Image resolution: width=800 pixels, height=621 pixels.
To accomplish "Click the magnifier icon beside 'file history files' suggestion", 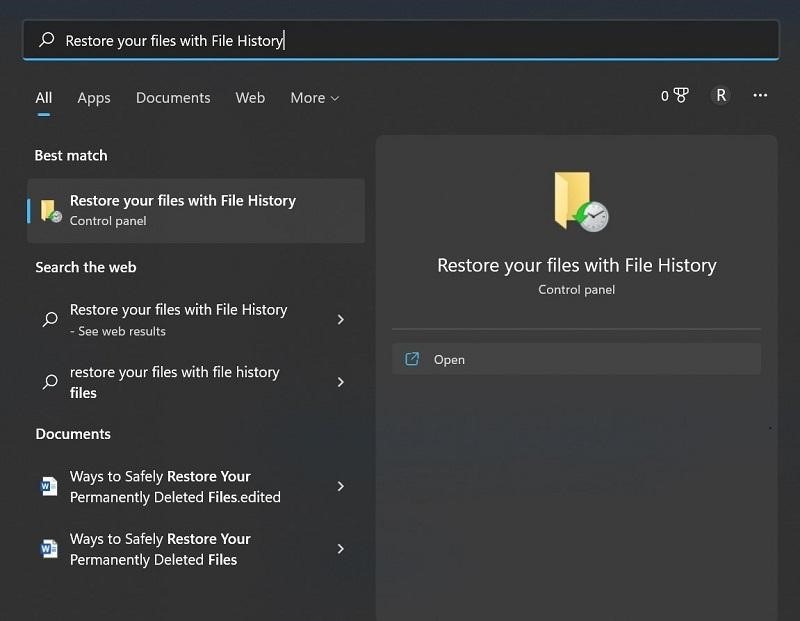I will point(49,381).
